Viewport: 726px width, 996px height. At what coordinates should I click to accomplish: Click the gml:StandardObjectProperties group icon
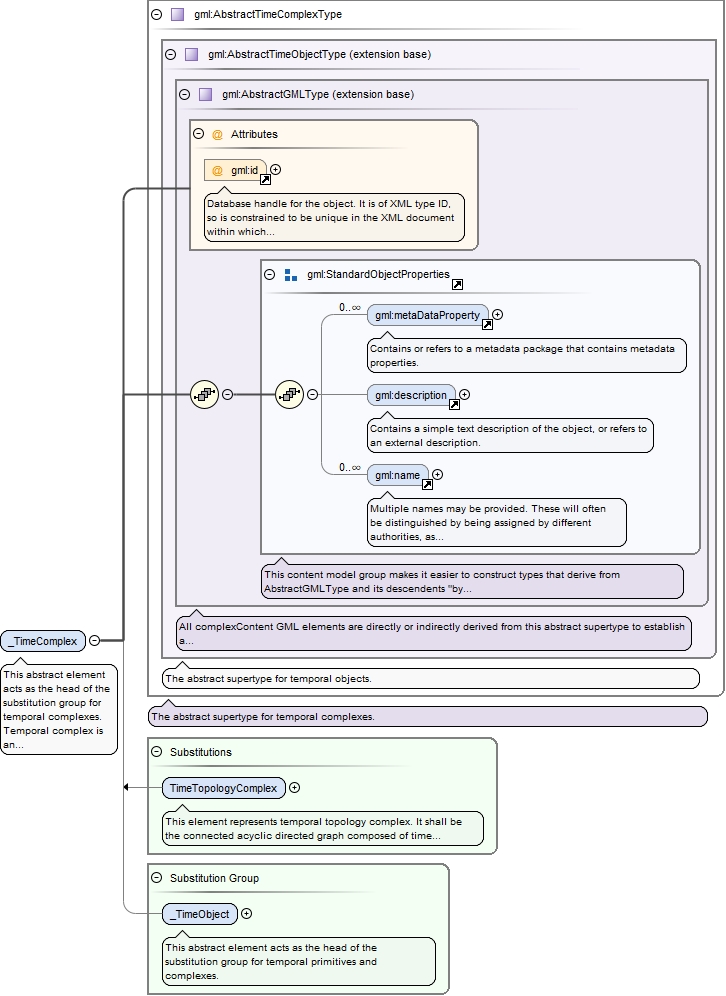coord(291,275)
